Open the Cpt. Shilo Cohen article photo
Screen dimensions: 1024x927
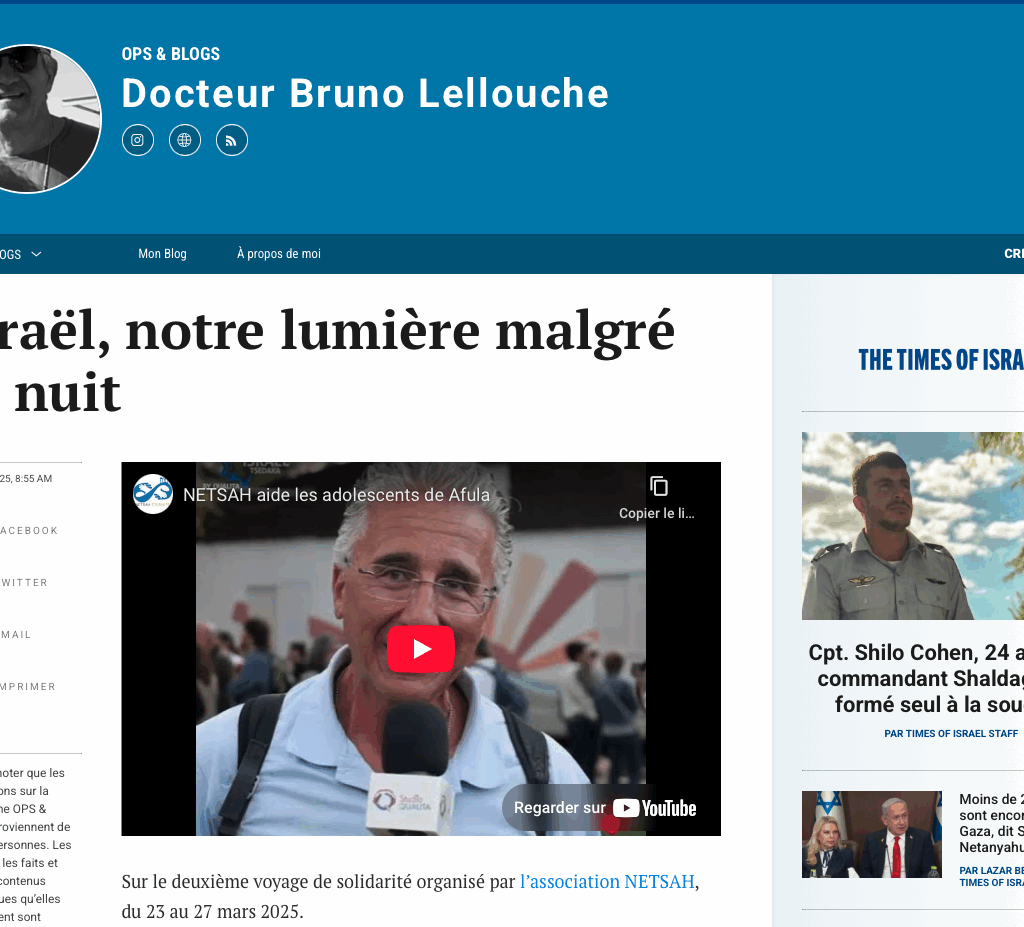pyautogui.click(x=913, y=526)
